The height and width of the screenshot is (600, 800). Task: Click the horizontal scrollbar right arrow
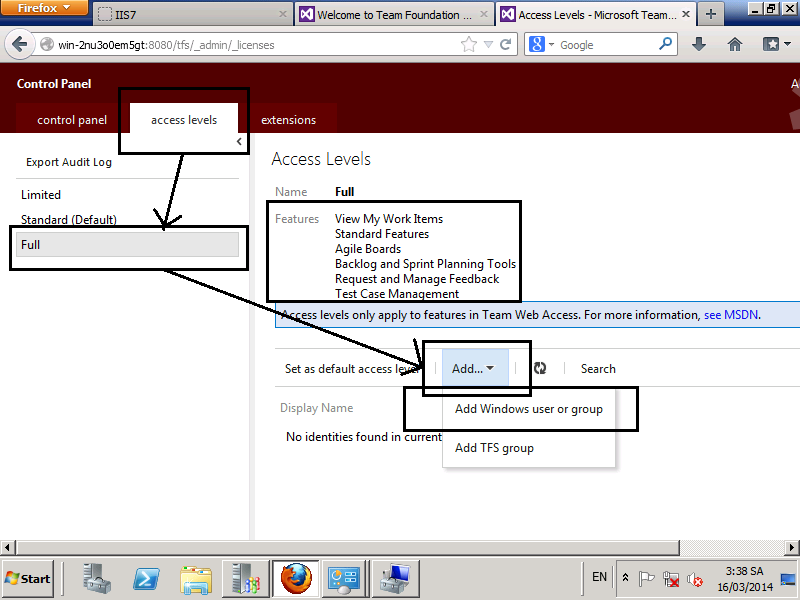click(x=792, y=547)
